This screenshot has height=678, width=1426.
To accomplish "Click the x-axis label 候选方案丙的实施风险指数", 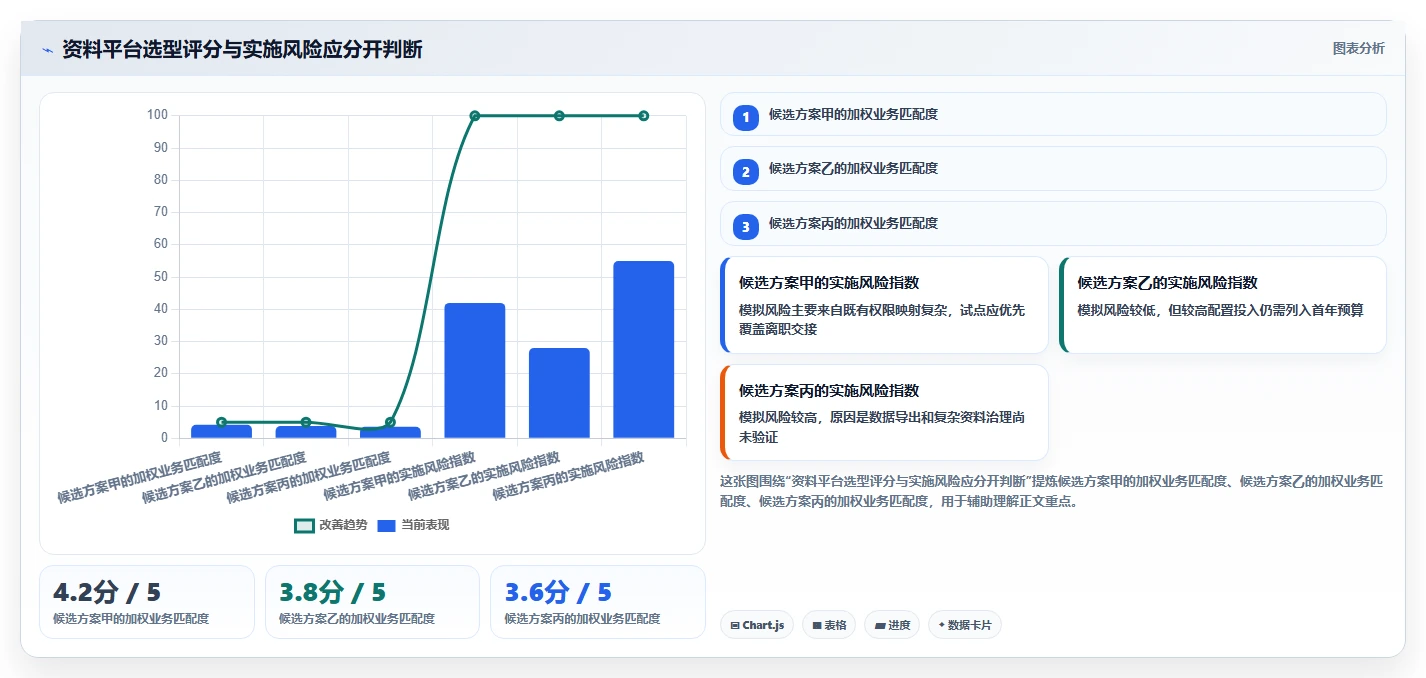I will 568,476.
